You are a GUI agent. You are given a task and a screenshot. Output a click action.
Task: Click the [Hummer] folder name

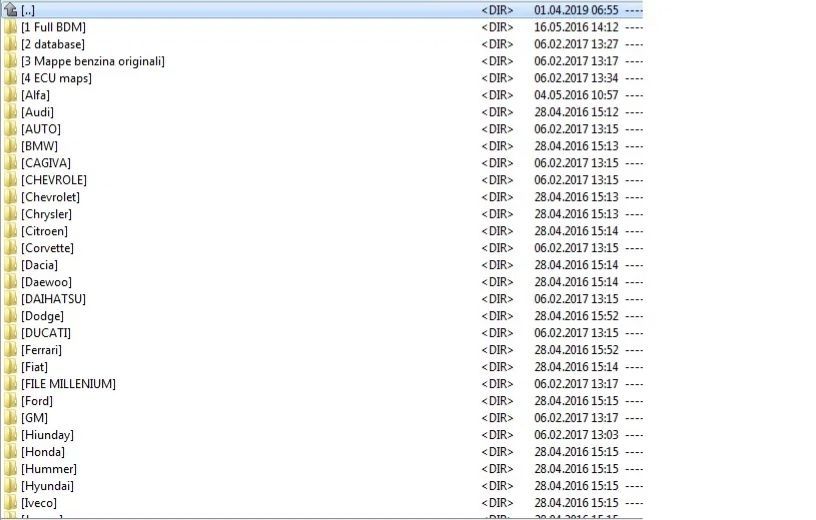[49, 469]
